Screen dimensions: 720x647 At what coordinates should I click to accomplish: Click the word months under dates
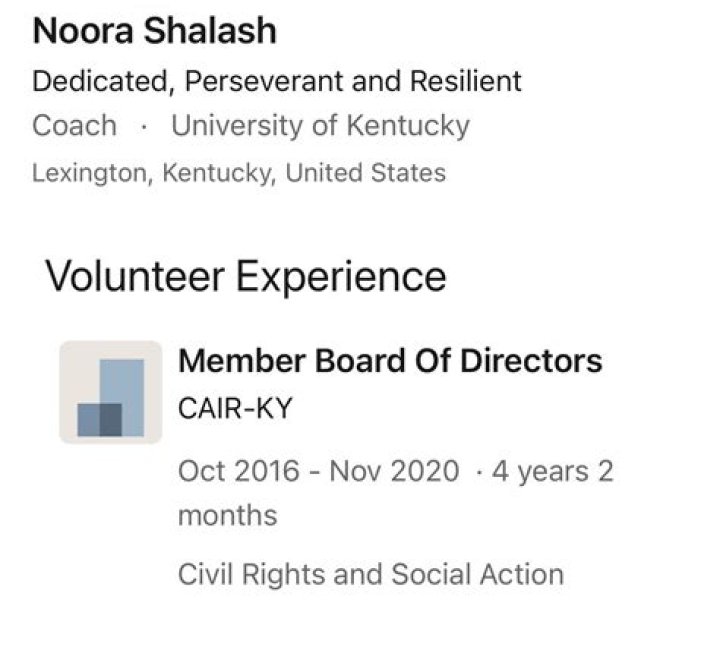[227, 515]
